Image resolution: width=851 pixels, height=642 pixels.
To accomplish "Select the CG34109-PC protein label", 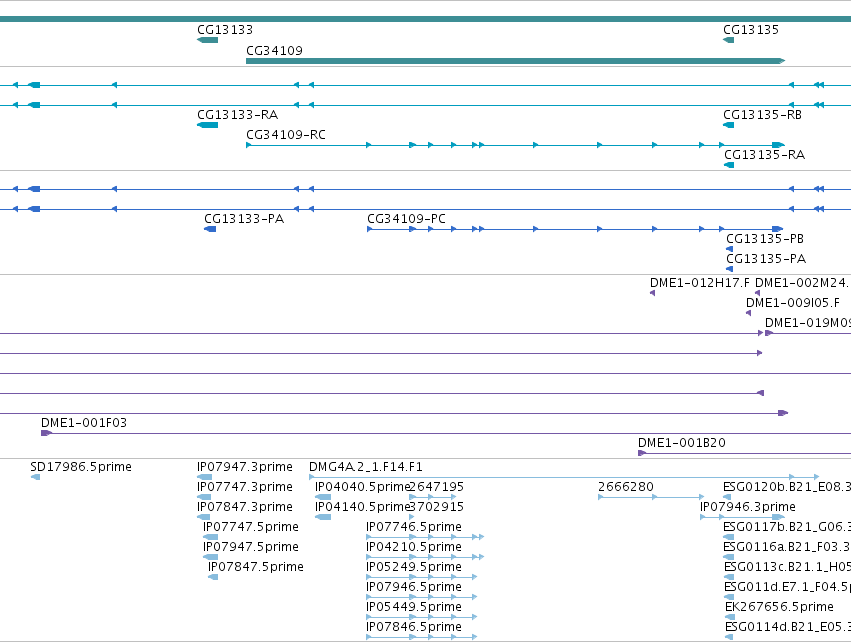I will [406, 219].
